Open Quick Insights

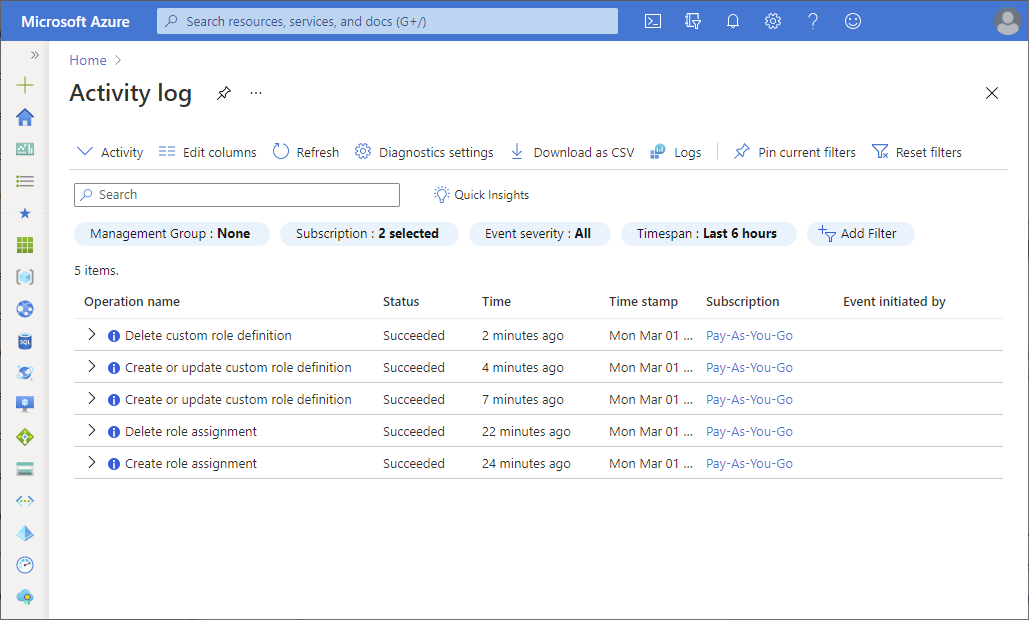[x=481, y=195]
